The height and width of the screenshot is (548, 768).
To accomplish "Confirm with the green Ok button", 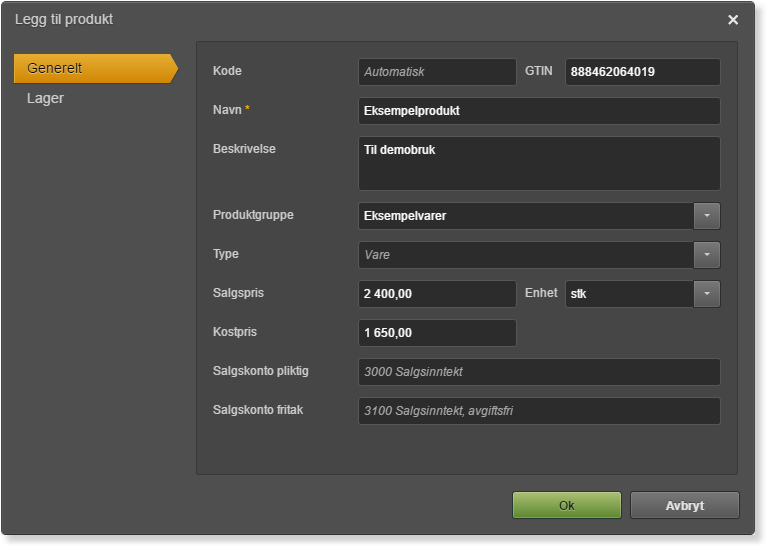I will click(567, 505).
